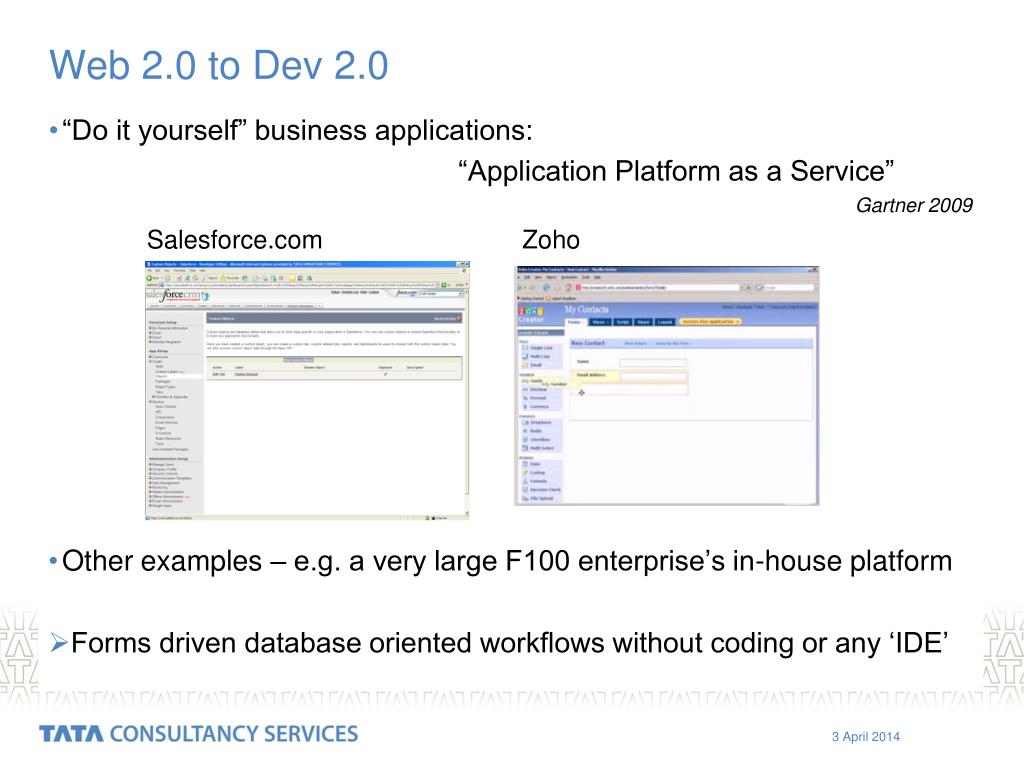Select the Dropdown field icon in Zoho

pyautogui.click(x=525, y=423)
